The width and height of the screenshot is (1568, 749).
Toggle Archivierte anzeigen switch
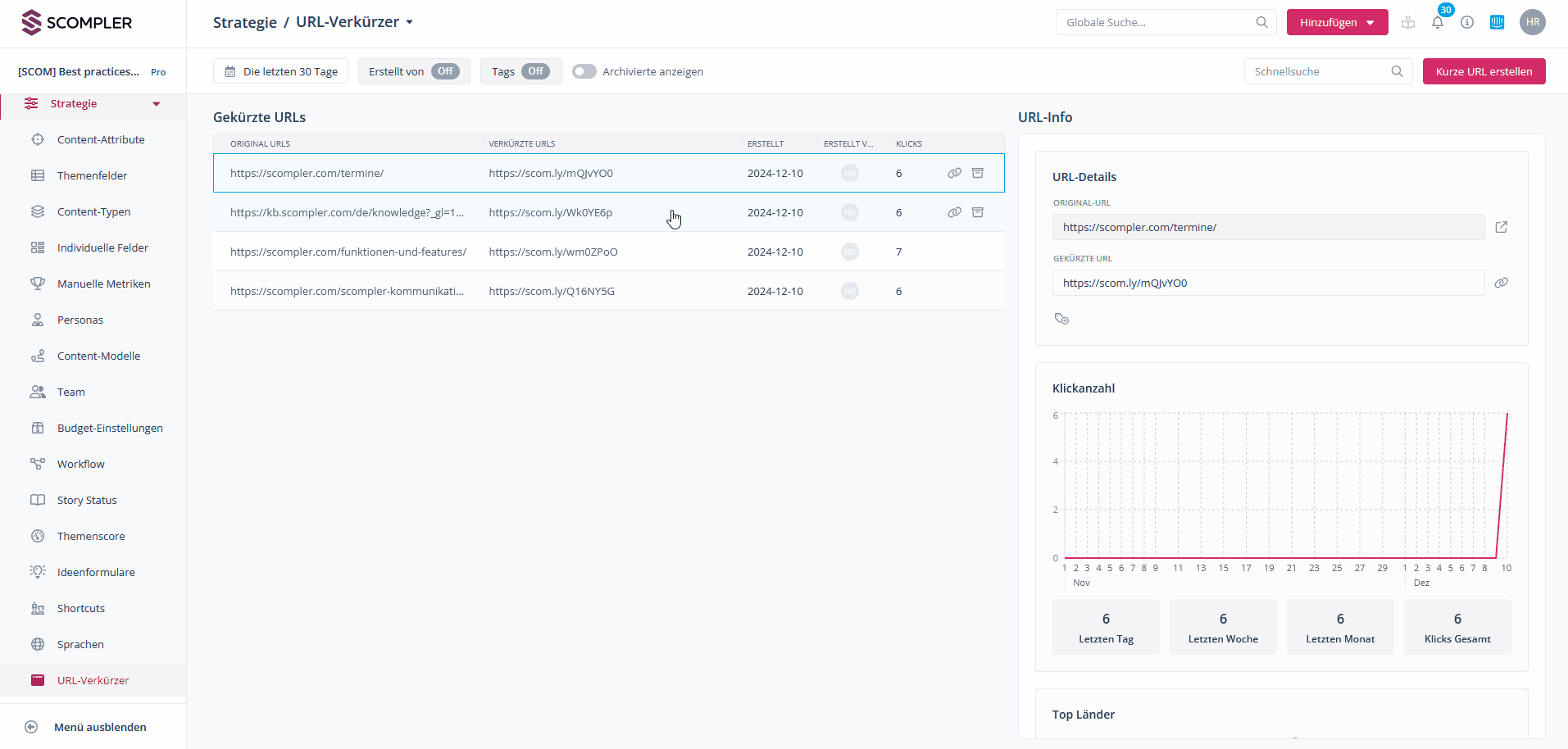click(584, 71)
